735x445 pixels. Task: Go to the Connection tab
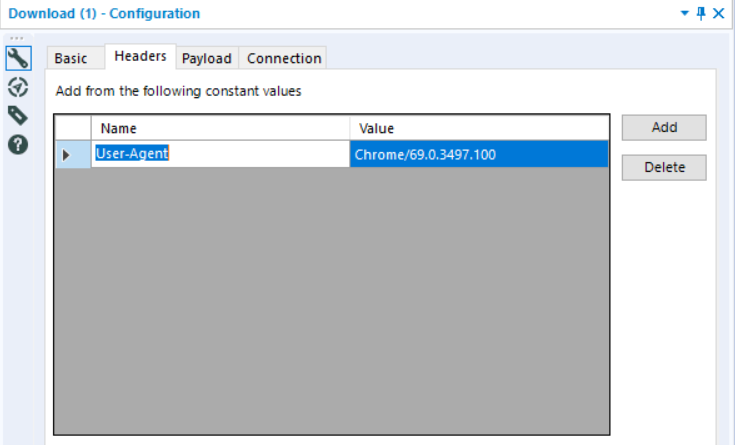click(x=284, y=58)
